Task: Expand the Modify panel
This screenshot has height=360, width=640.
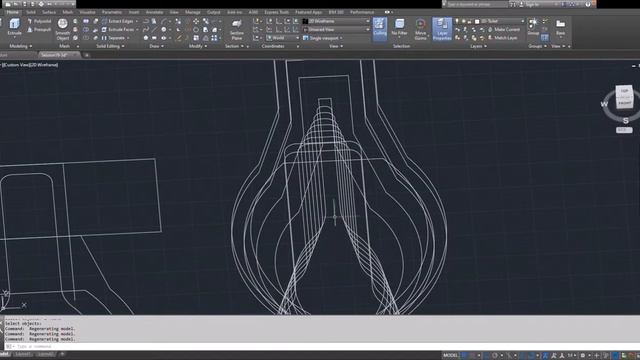Action: 198,46
